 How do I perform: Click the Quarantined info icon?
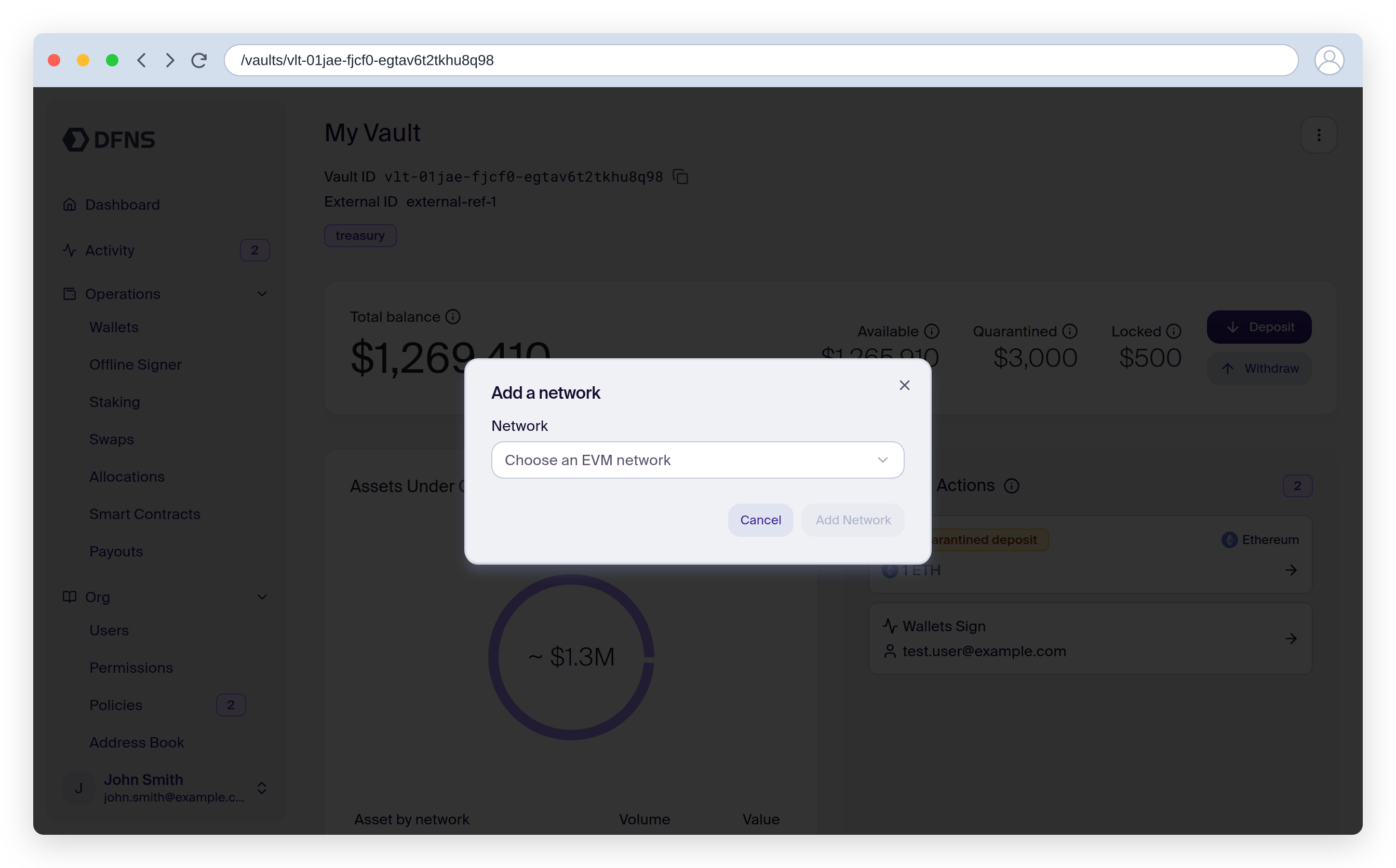click(x=1069, y=331)
